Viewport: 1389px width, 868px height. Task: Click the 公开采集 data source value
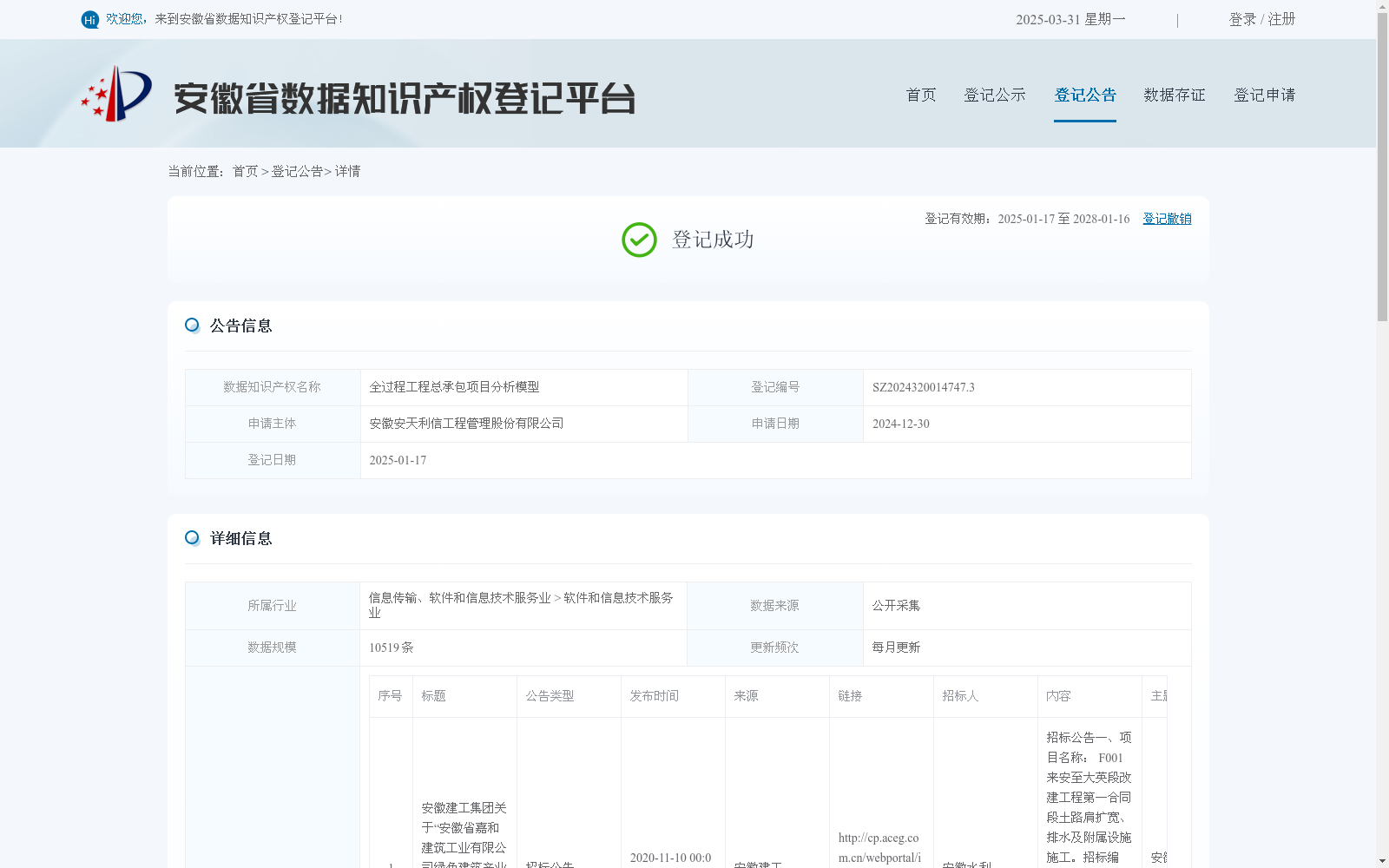click(896, 606)
